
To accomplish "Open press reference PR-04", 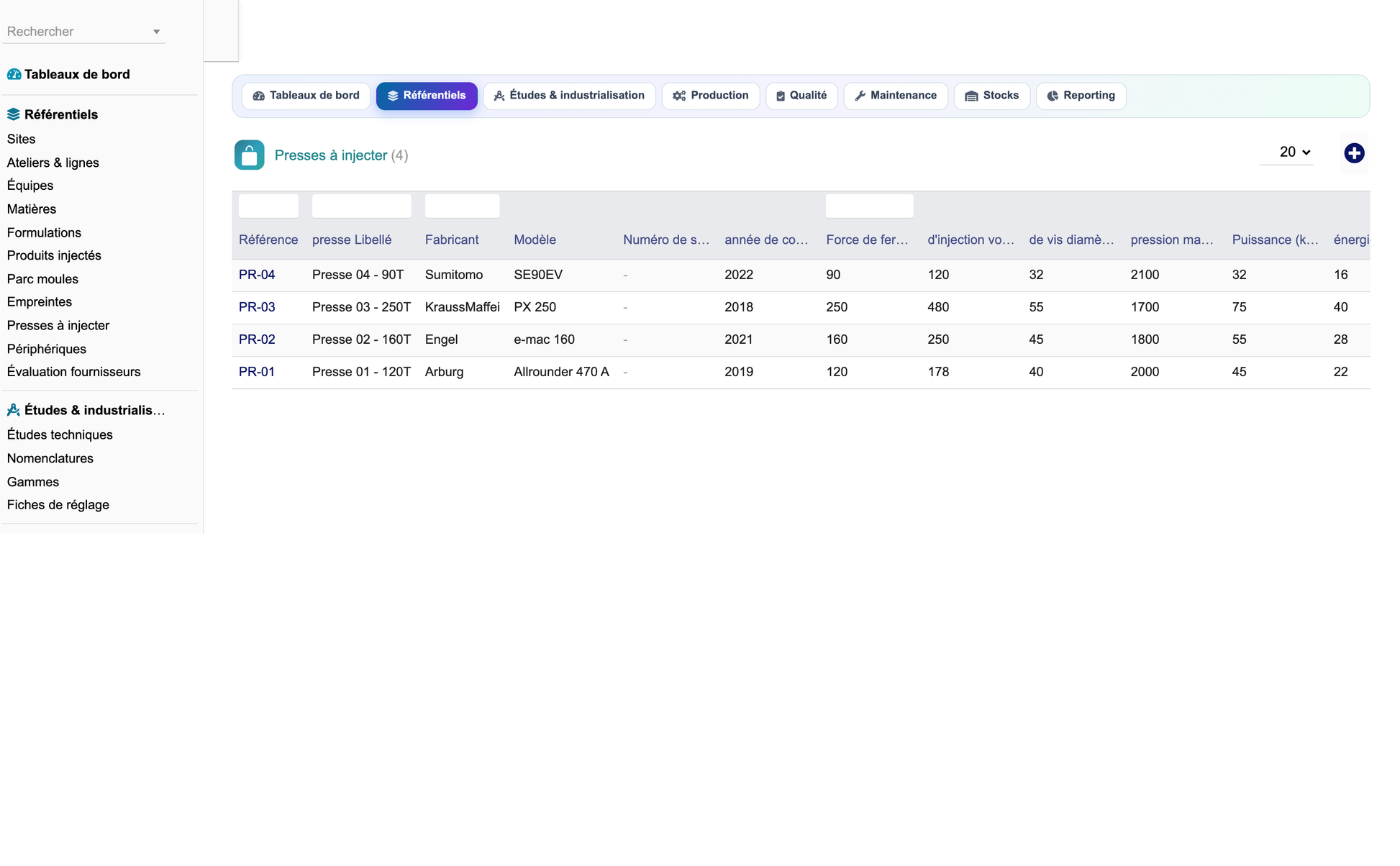I will pos(257,275).
